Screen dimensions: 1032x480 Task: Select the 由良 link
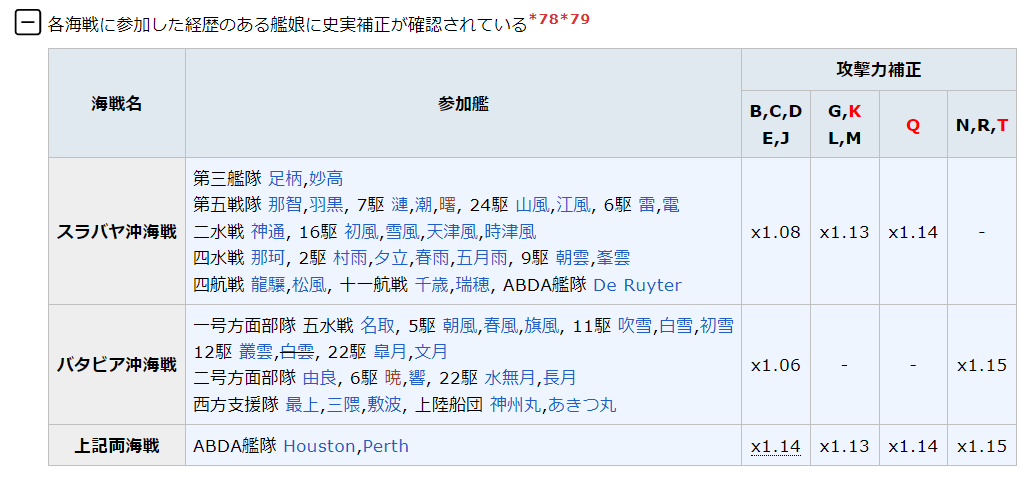(x=319, y=378)
